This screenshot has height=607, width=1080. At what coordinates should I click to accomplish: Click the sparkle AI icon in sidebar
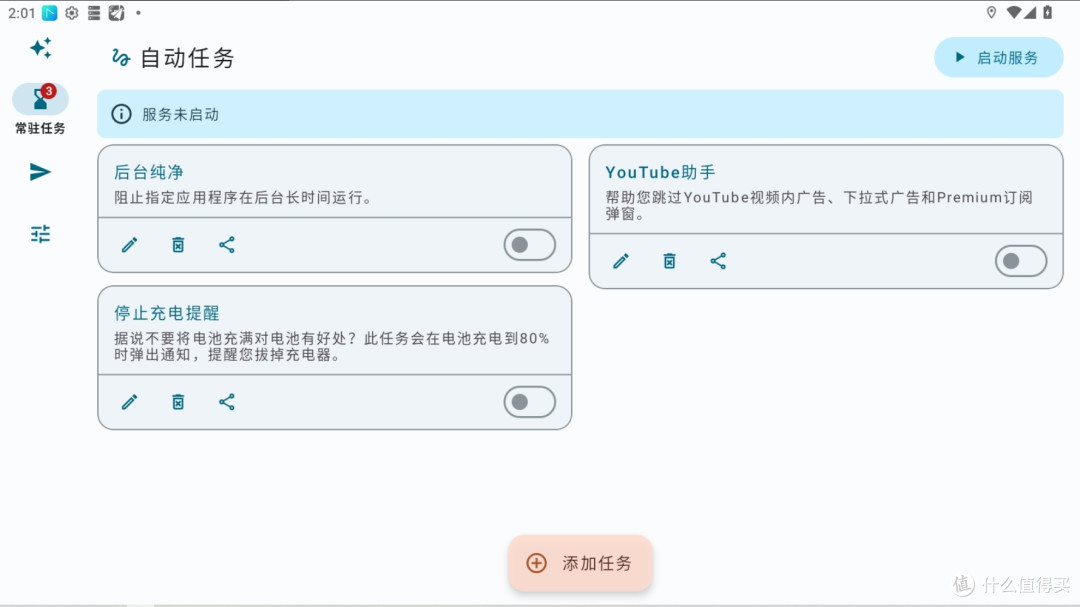click(x=40, y=48)
